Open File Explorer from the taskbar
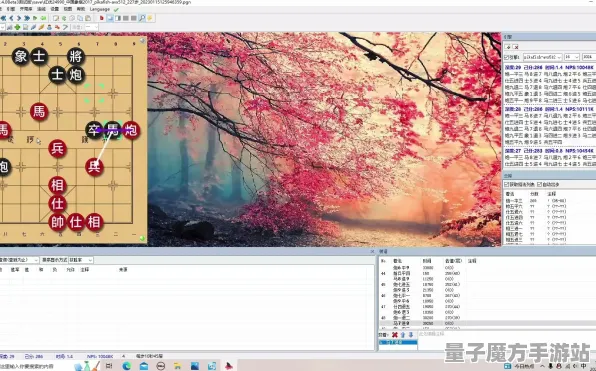Image resolution: width=596 pixels, height=371 pixels. pos(178,366)
